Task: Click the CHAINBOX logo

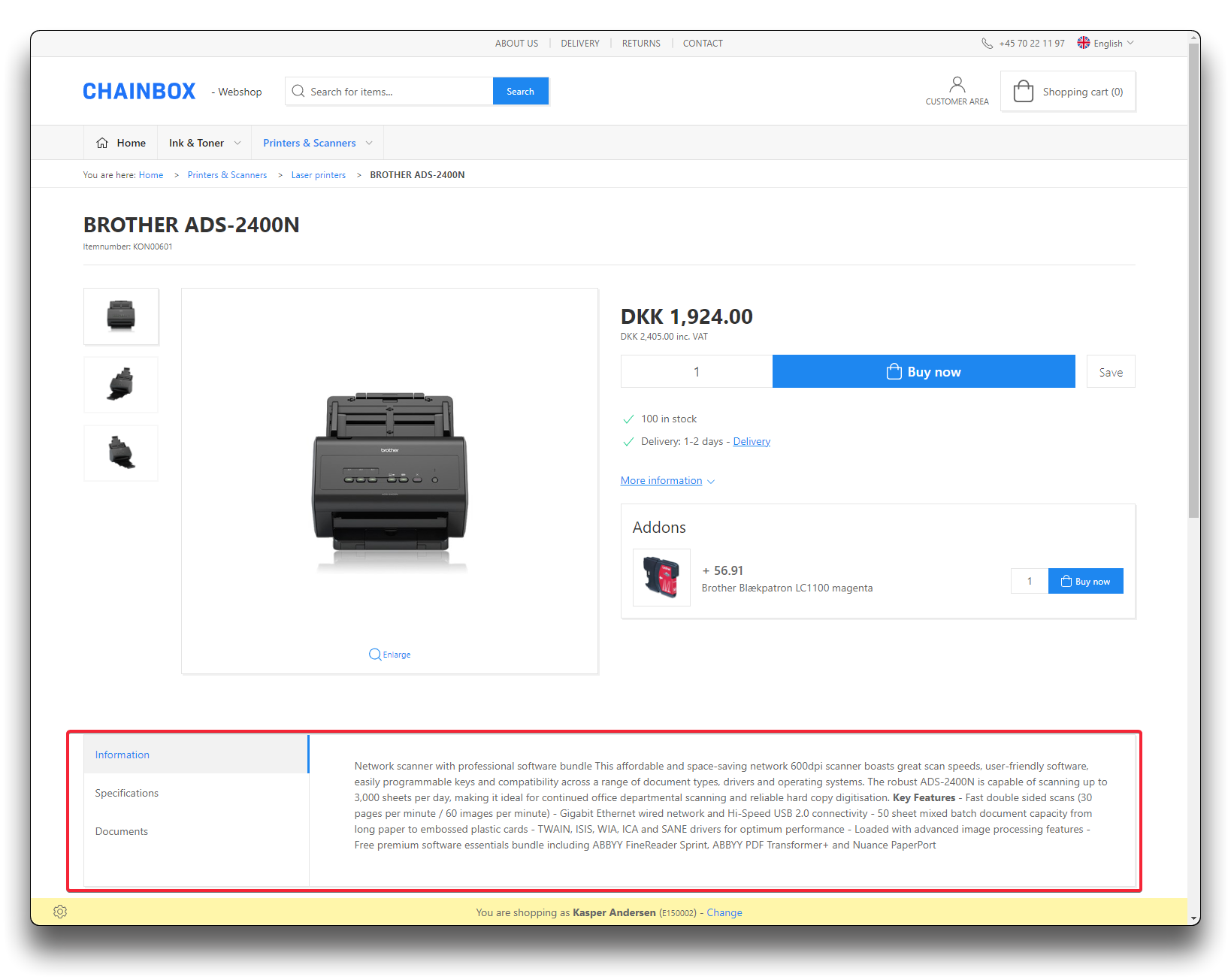Action: click(139, 92)
